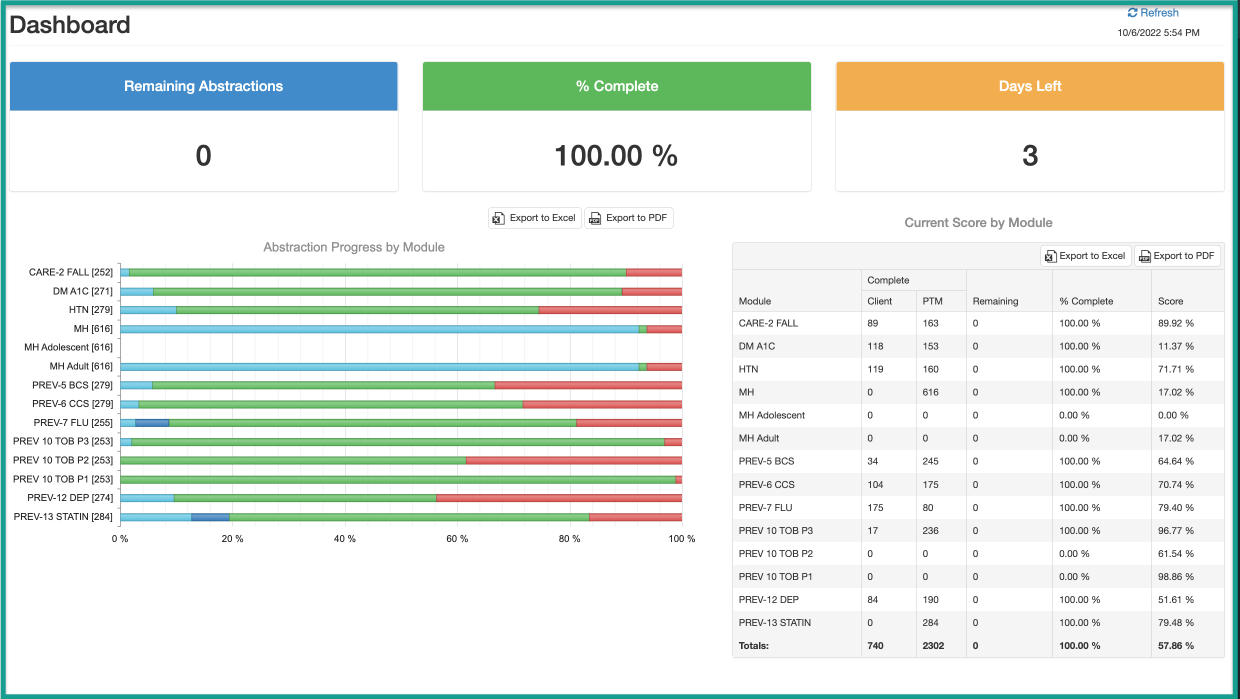Click Export to PDF above the chart
The width and height of the screenshot is (1240, 699).
[628, 217]
